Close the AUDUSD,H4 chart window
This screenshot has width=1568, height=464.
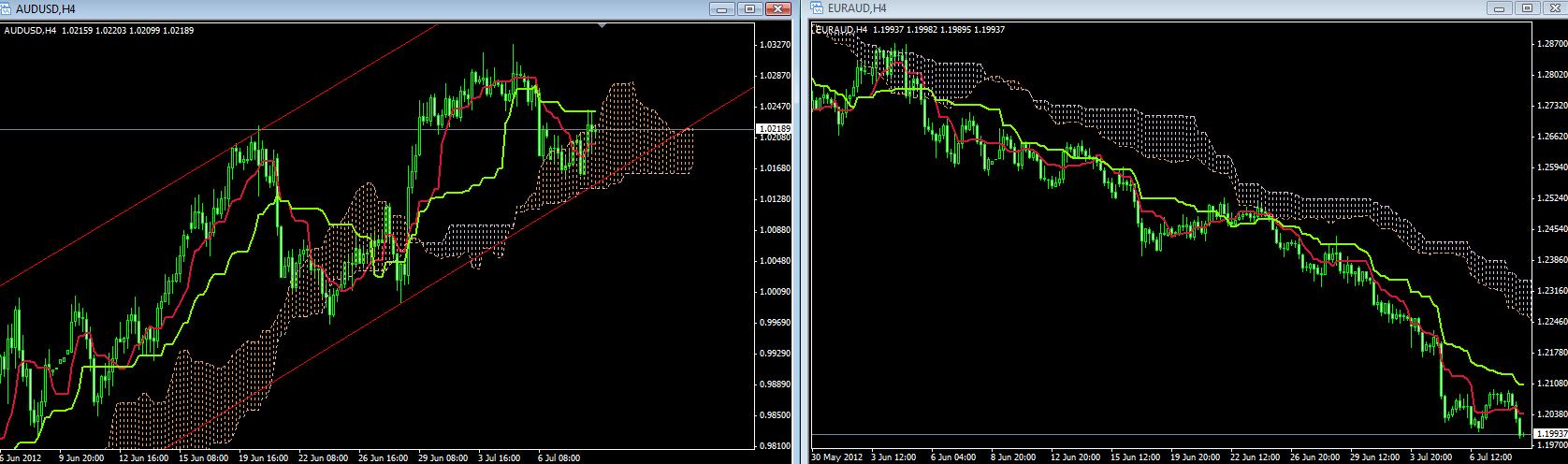point(778,8)
